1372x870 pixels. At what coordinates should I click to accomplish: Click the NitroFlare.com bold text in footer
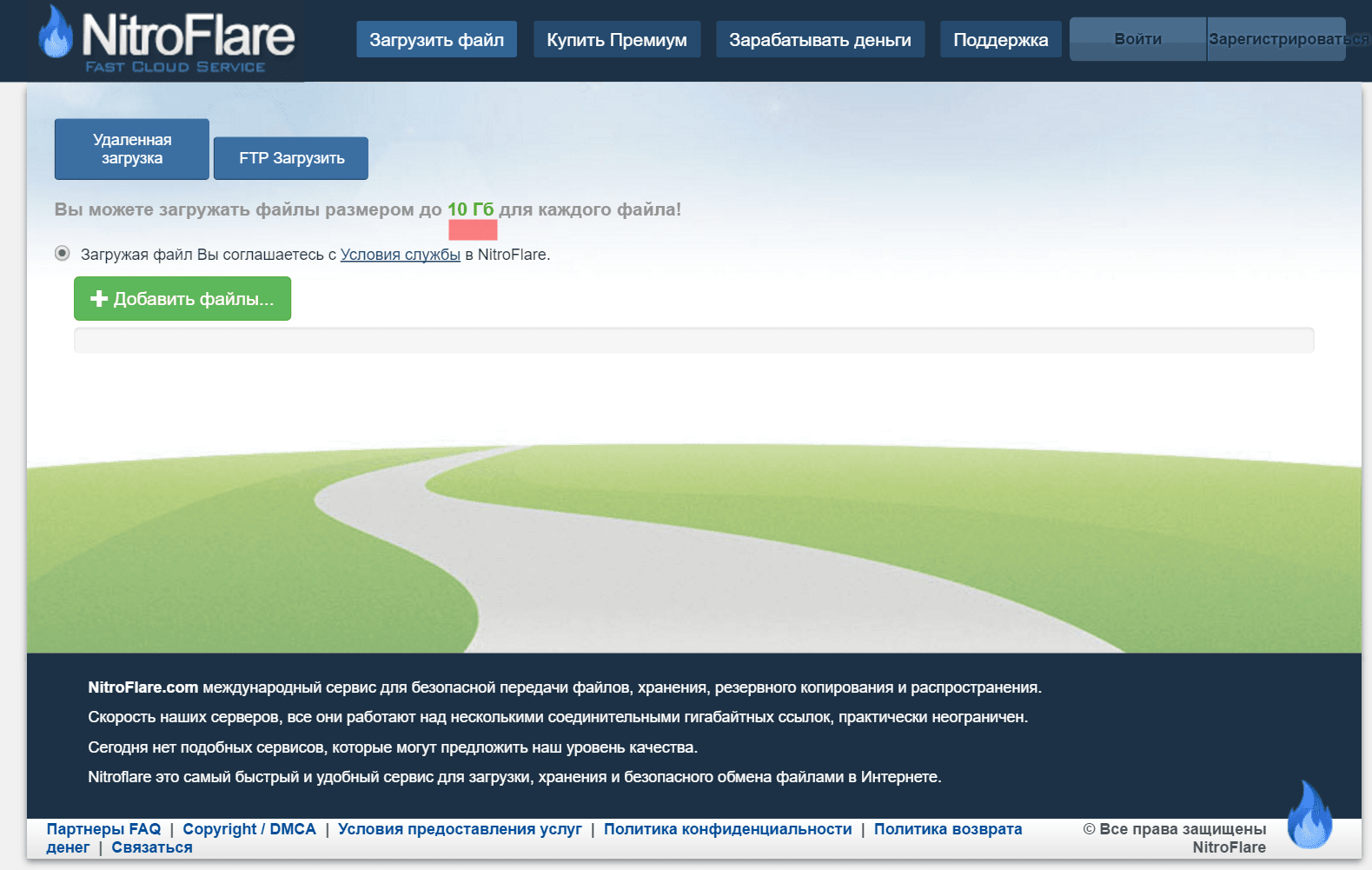click(x=143, y=687)
